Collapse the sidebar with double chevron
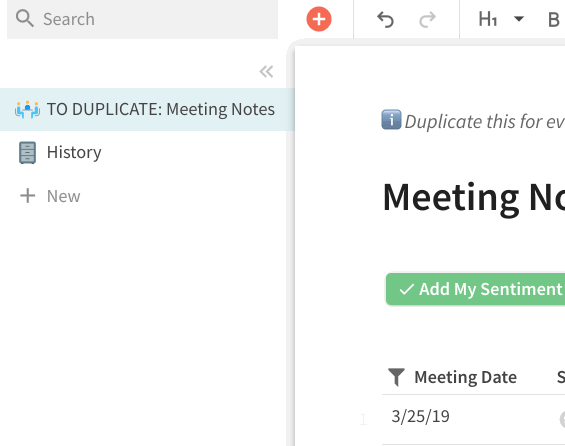Screen dimensions: 565x446 click(266, 72)
